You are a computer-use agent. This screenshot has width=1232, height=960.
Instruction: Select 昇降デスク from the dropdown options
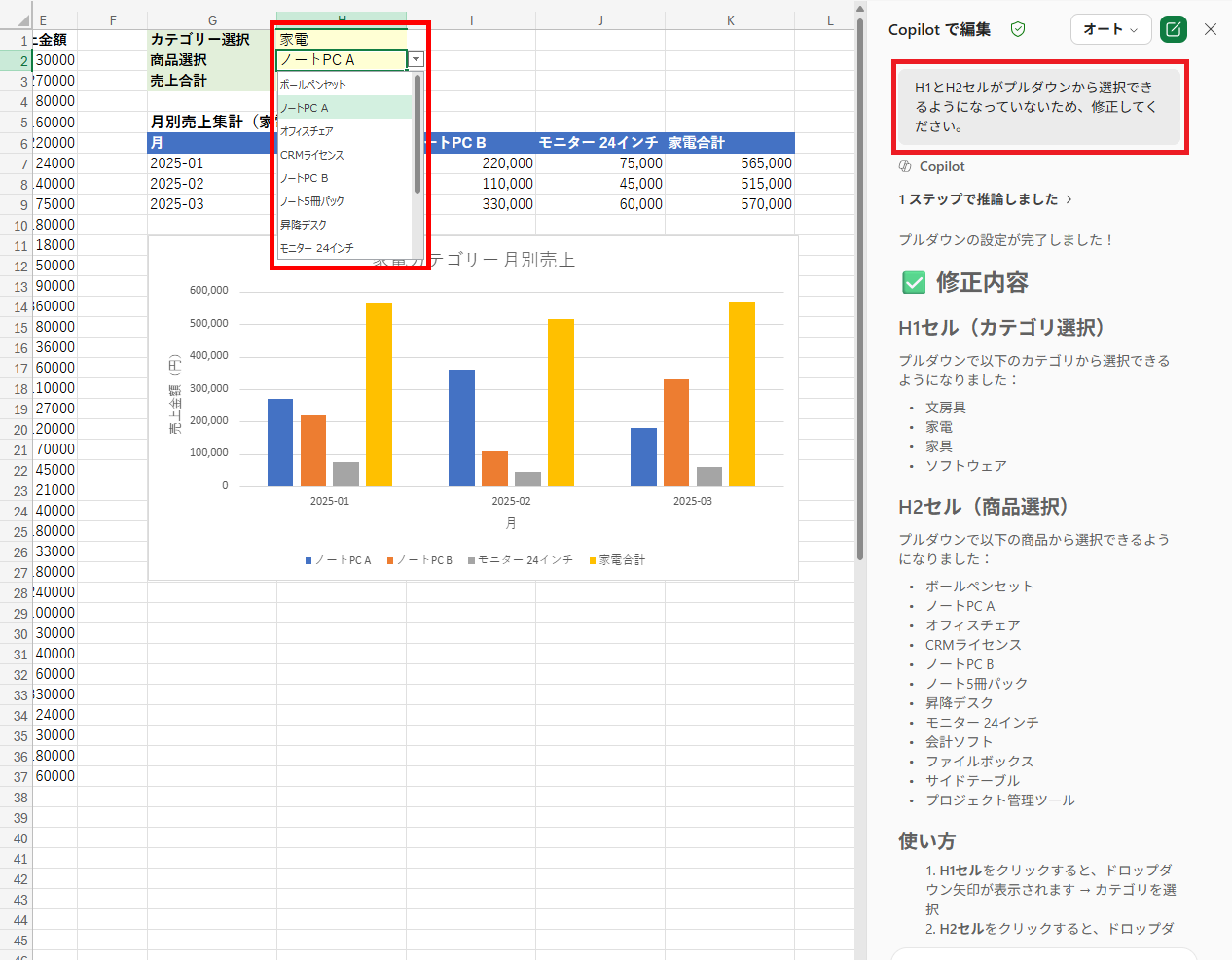pyautogui.click(x=303, y=225)
